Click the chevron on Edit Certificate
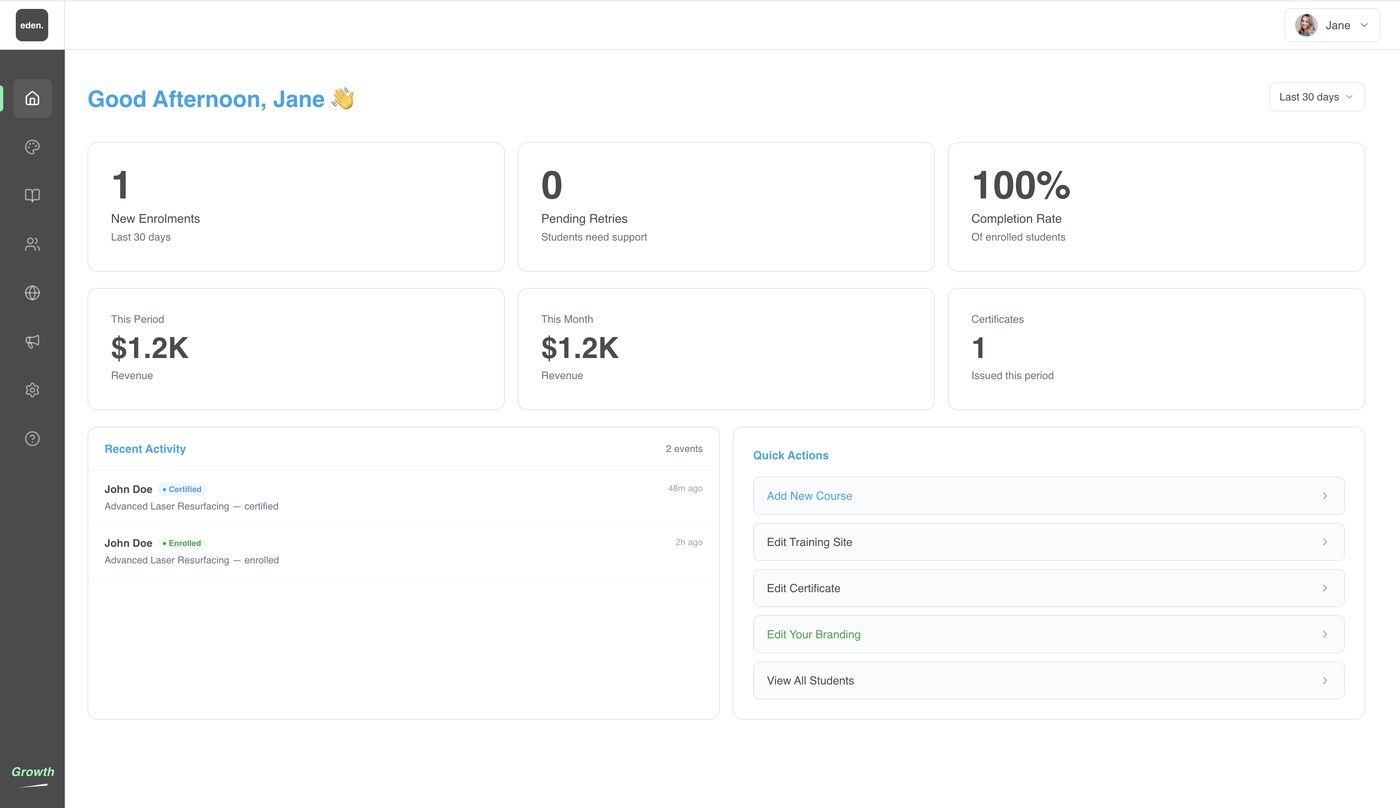The width and height of the screenshot is (1400, 808). 1325,588
